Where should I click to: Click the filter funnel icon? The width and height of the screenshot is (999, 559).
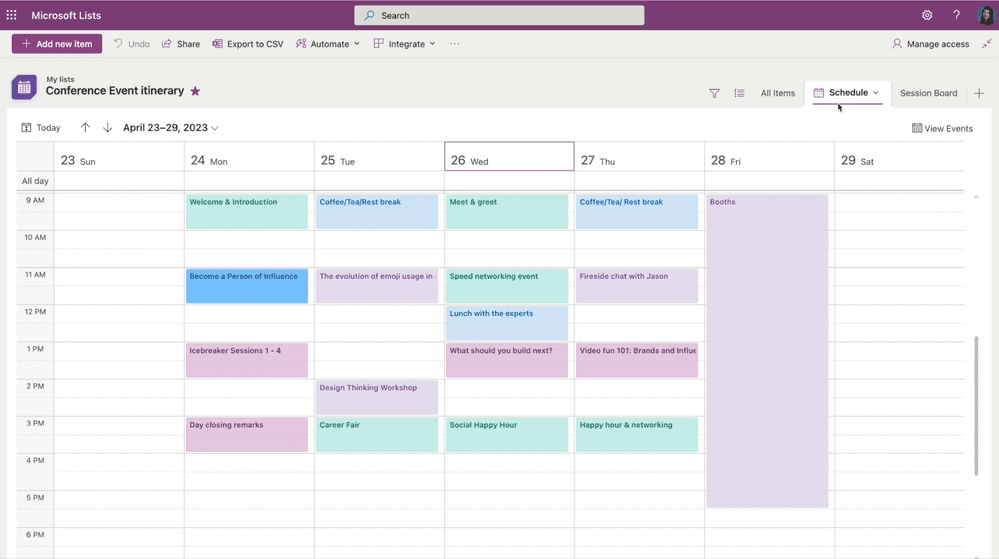714,93
